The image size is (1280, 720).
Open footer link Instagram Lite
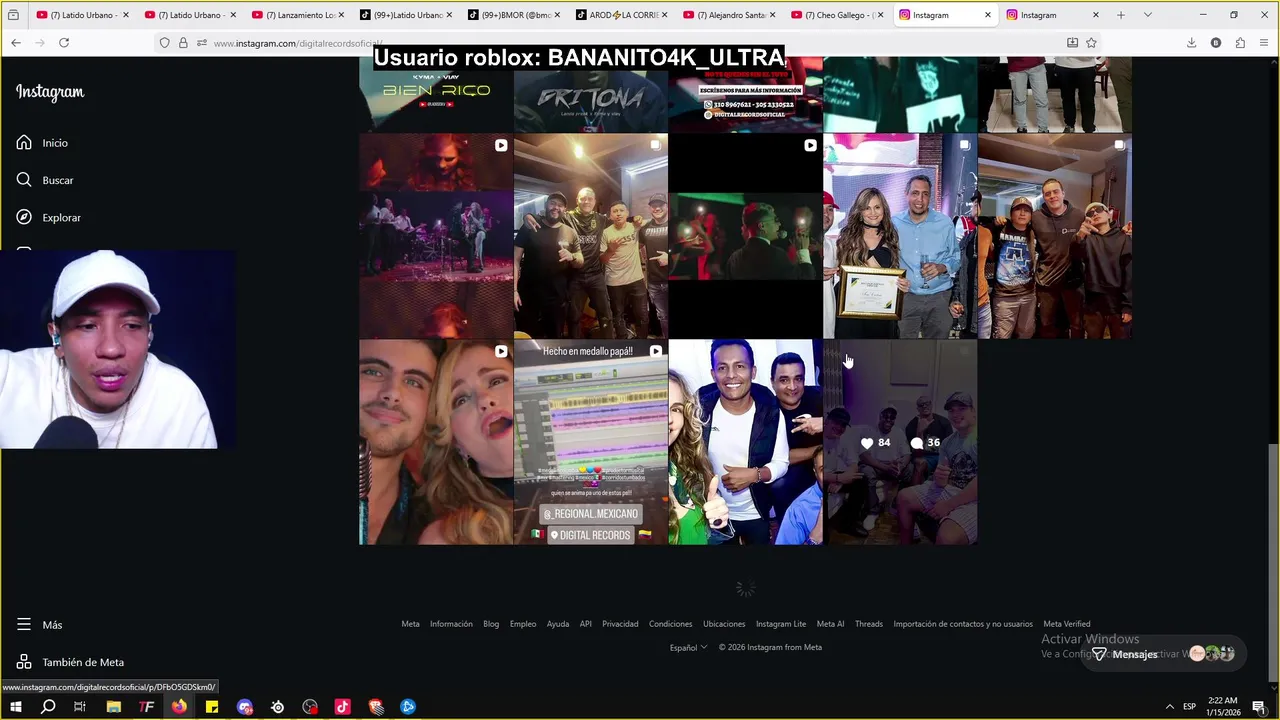(781, 624)
